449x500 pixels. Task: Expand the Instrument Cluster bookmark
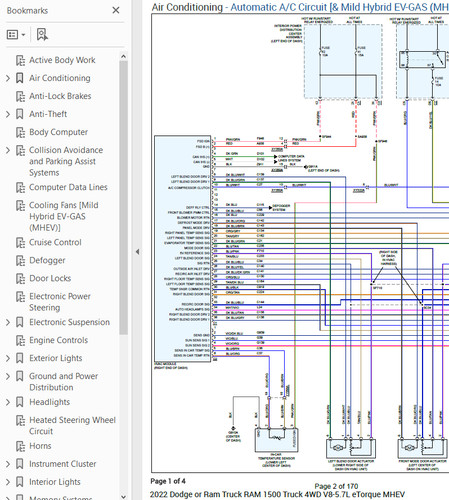pos(8,464)
